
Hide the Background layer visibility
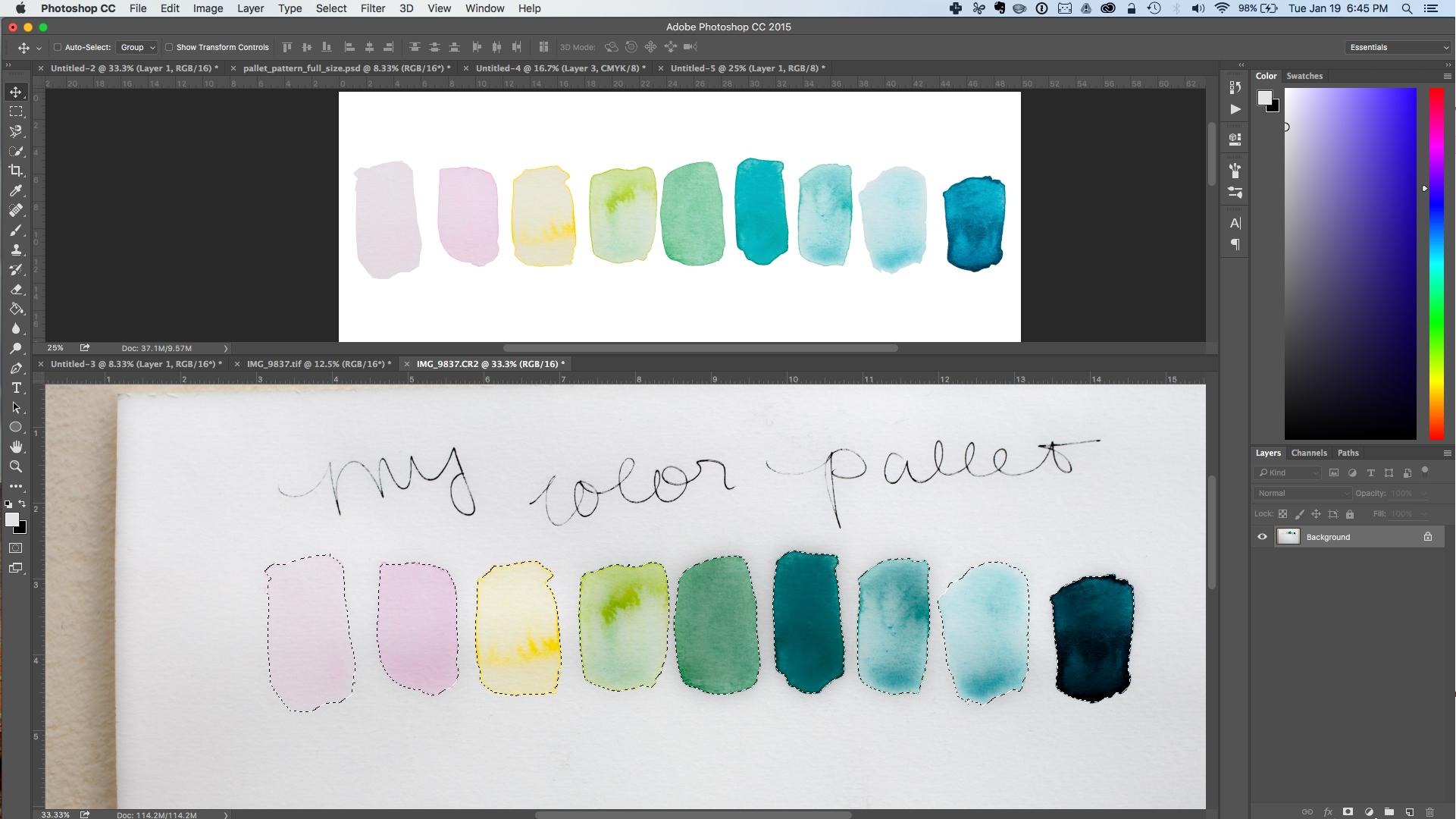pos(1262,537)
